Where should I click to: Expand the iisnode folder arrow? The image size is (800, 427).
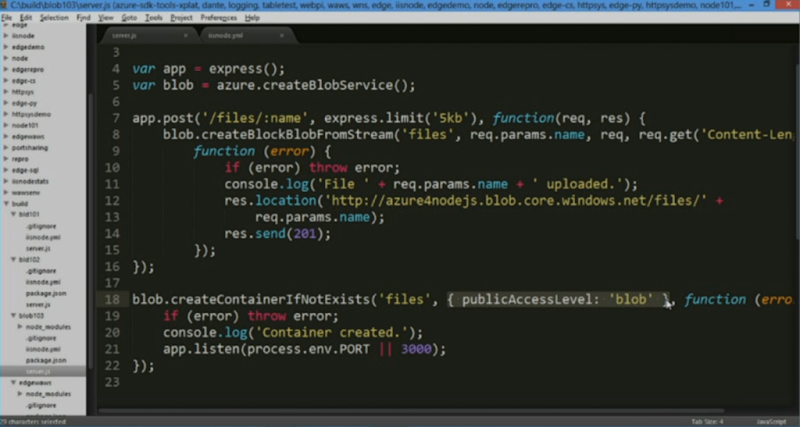pos(6,36)
